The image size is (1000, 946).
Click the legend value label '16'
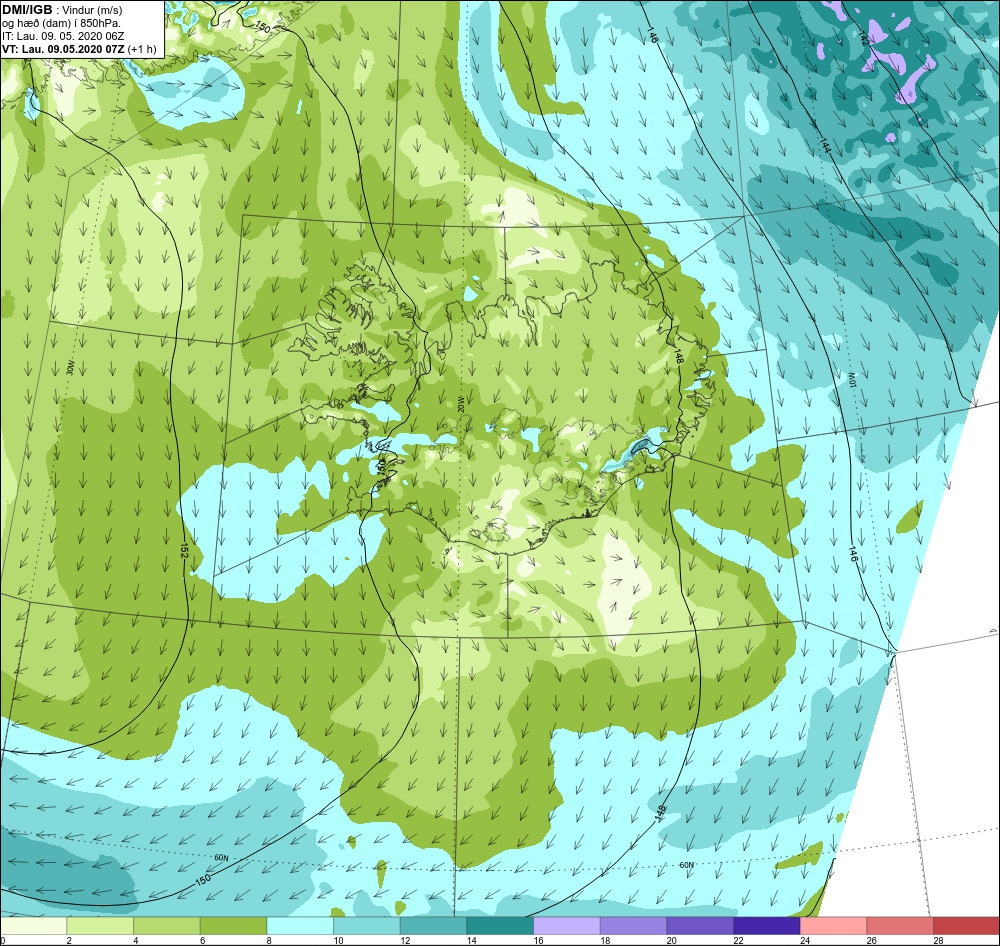click(x=538, y=940)
